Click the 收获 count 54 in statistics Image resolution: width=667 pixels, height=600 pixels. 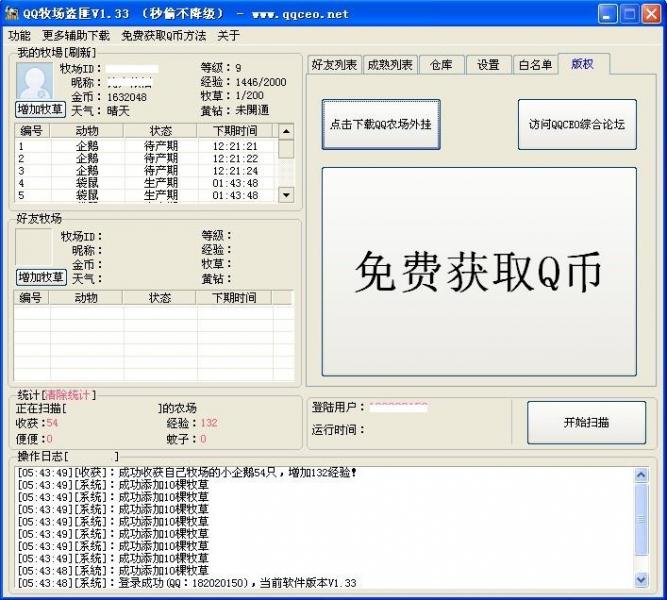click(52, 423)
